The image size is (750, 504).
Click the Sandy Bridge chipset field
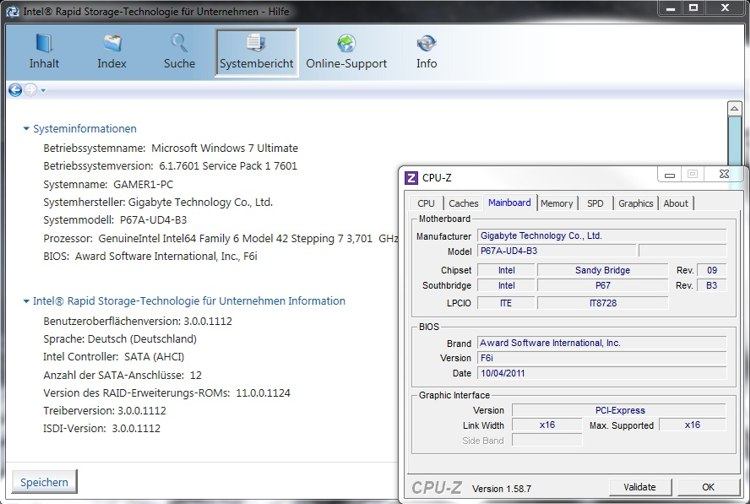(602, 270)
